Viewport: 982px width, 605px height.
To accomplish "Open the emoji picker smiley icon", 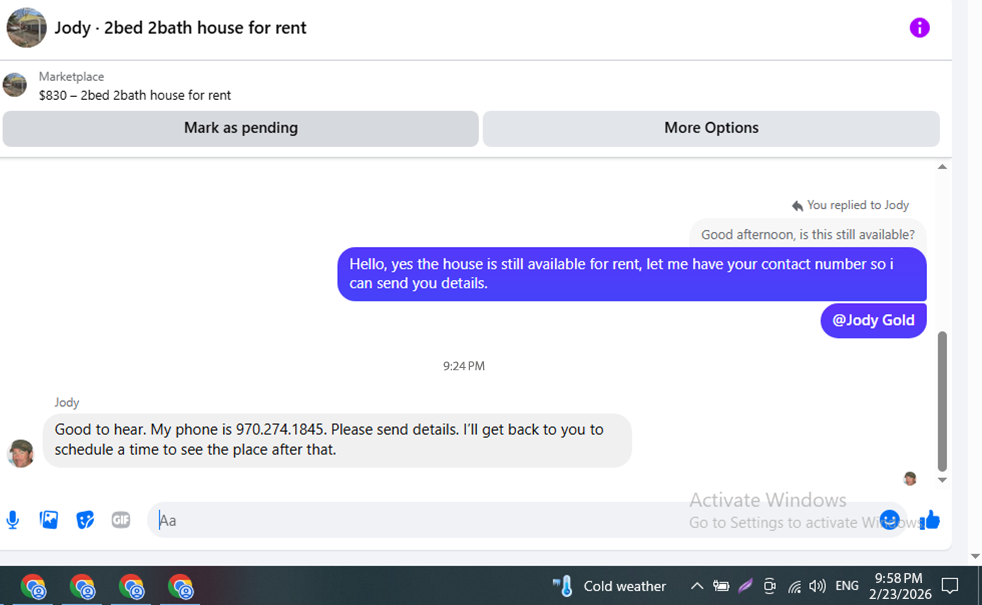I will [889, 520].
